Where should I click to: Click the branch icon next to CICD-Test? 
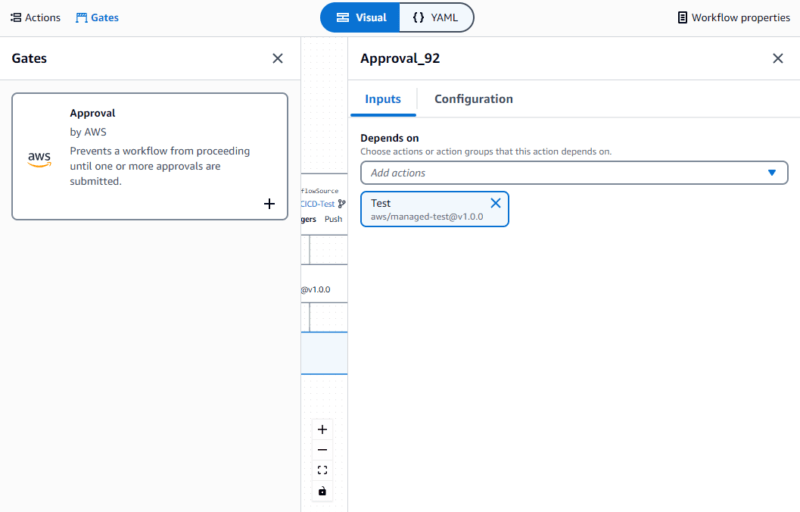click(341, 204)
